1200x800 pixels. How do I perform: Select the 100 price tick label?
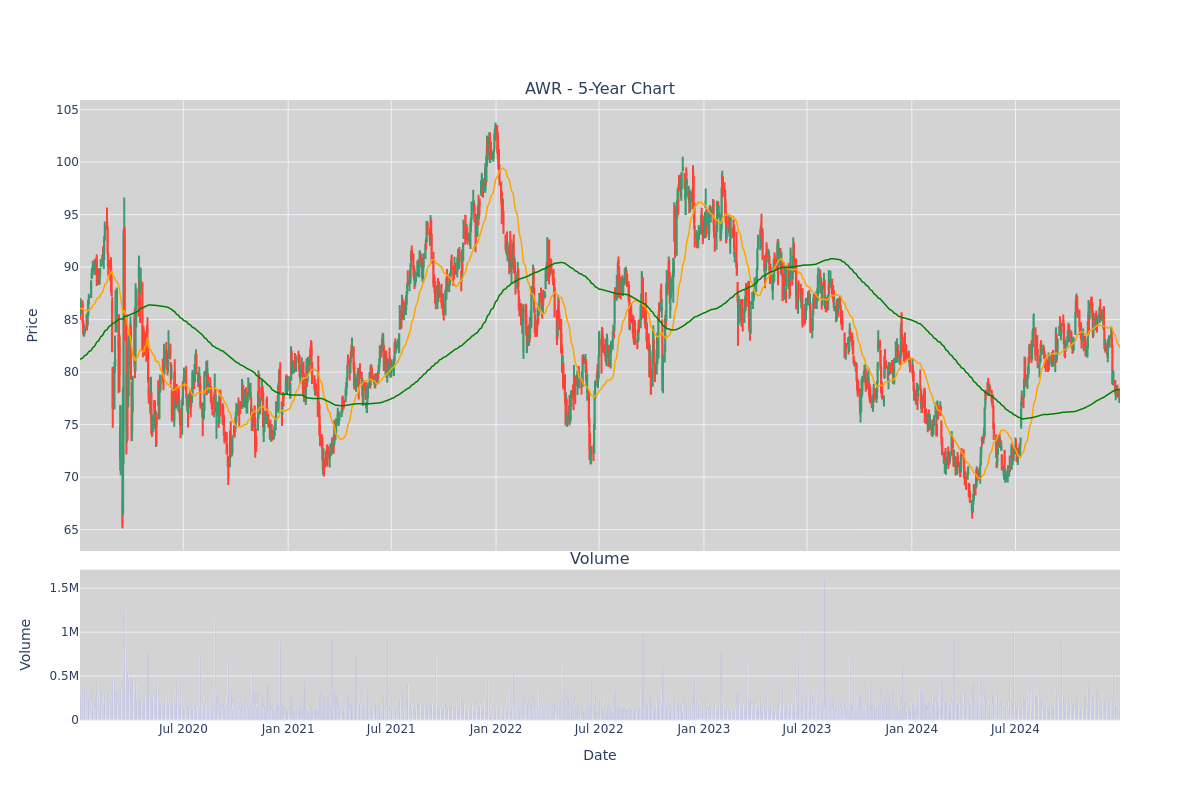(67, 162)
